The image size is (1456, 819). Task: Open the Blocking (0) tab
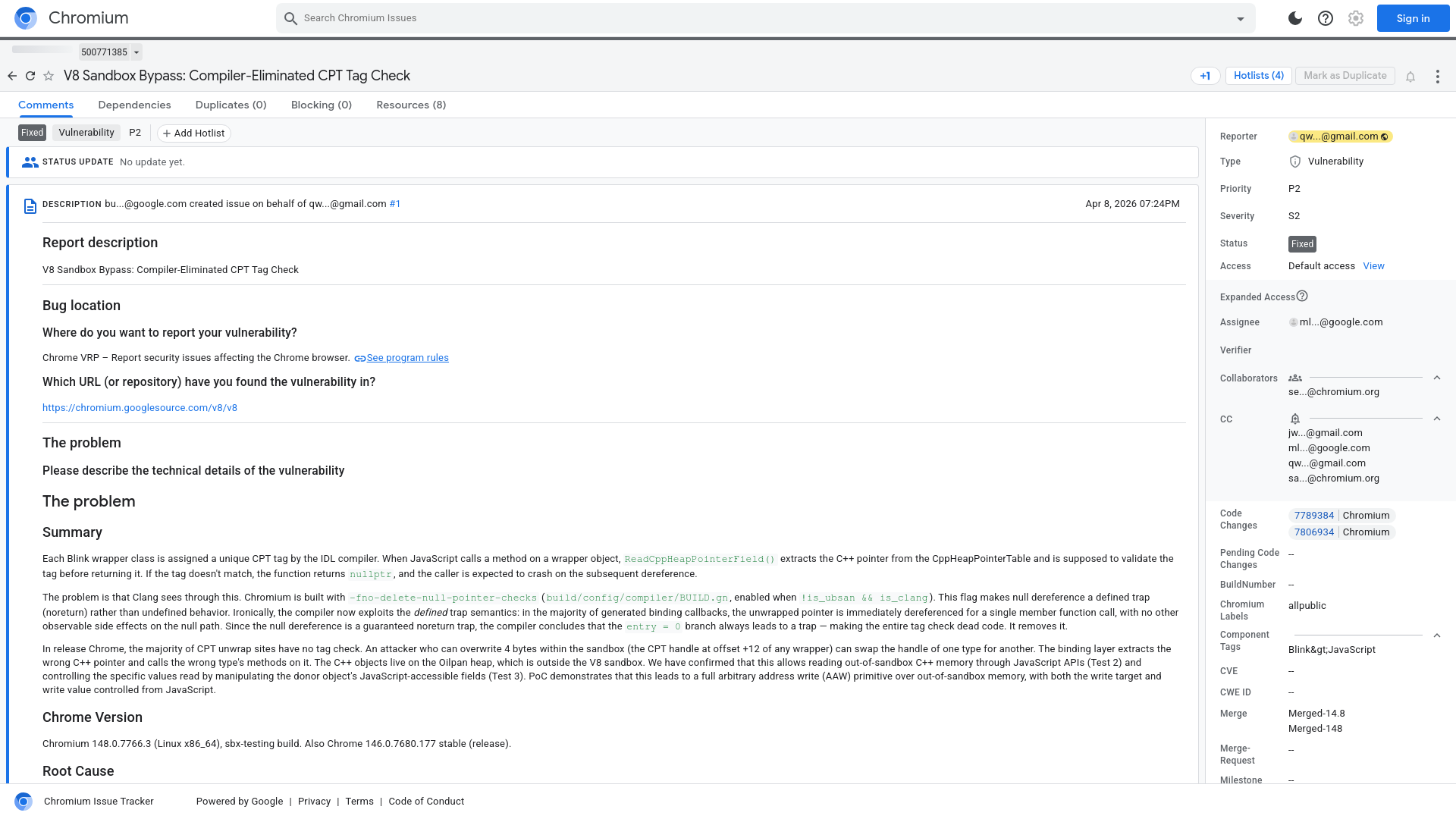click(322, 105)
